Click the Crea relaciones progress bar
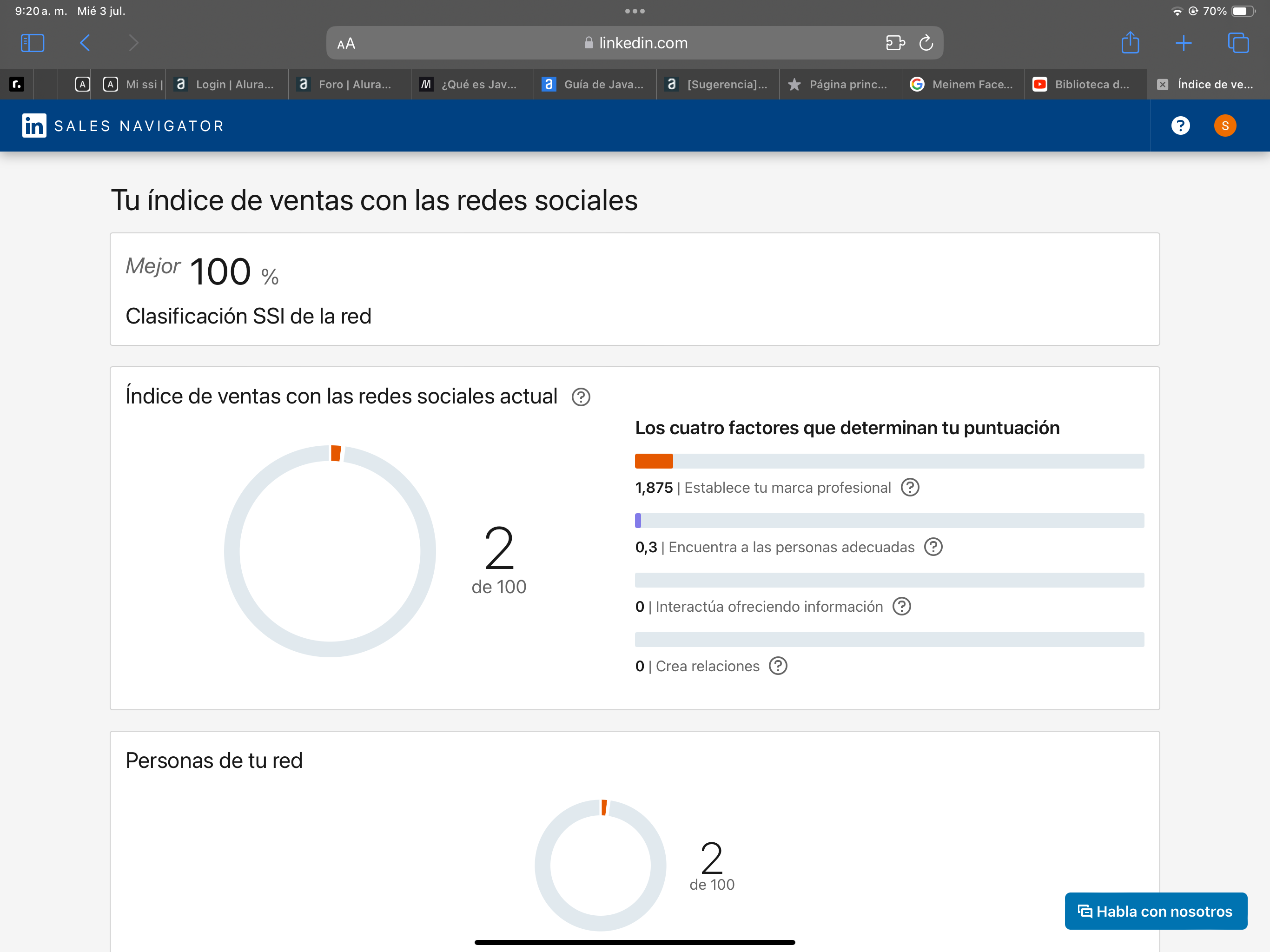 889,640
